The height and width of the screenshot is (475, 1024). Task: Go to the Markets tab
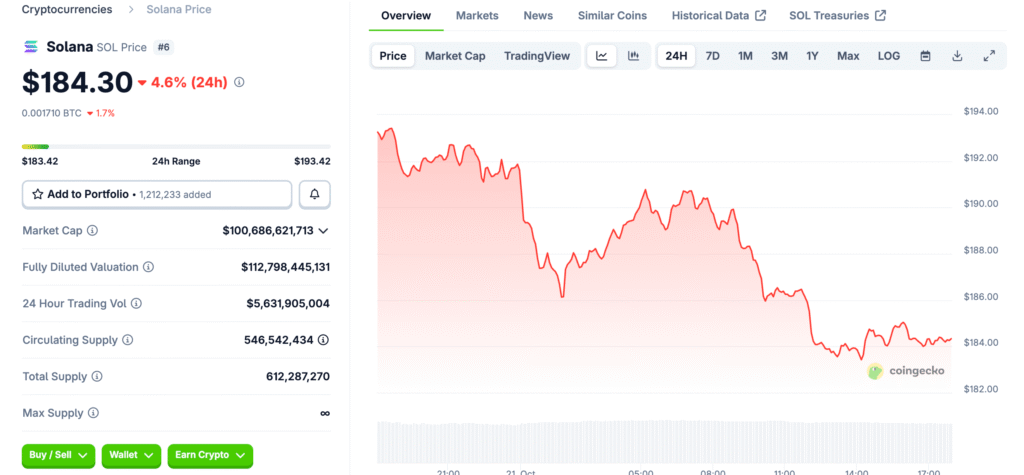click(477, 16)
